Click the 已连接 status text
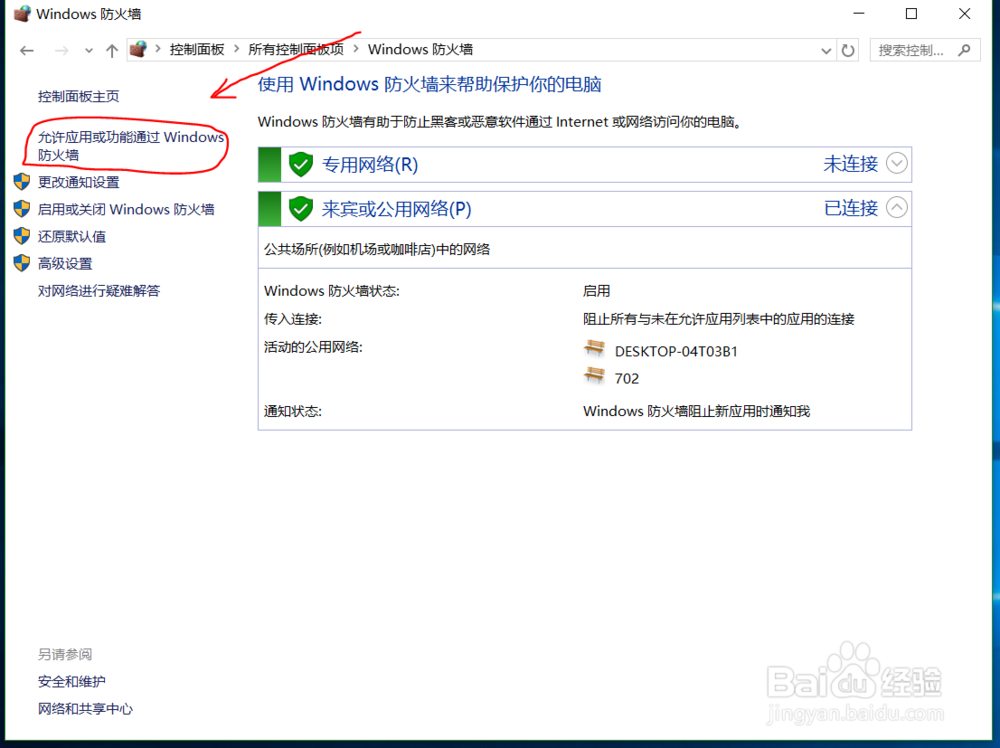This screenshot has height=748, width=1000. pyautogui.click(x=851, y=208)
